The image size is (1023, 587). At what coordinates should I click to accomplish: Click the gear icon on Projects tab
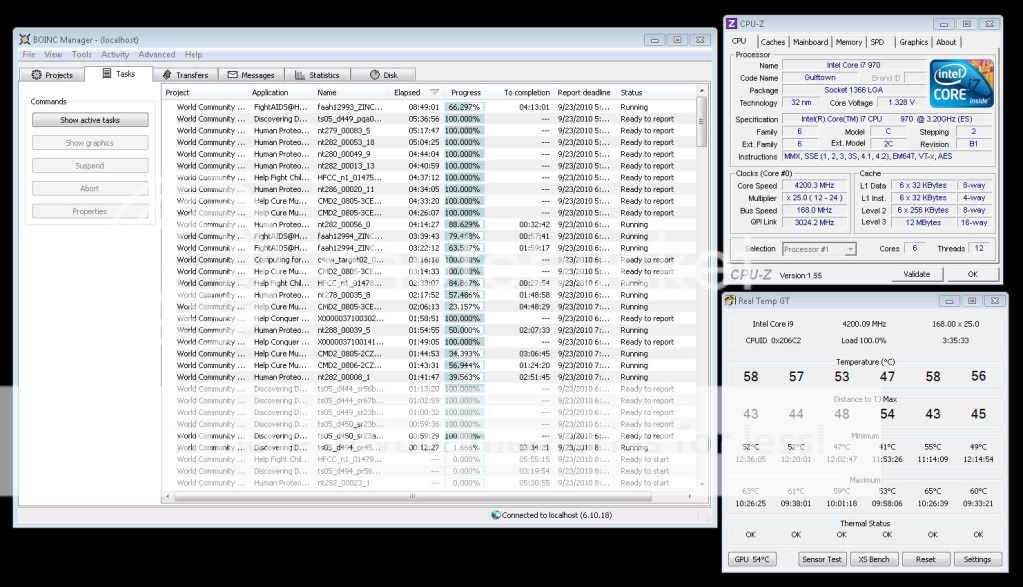[x=37, y=75]
